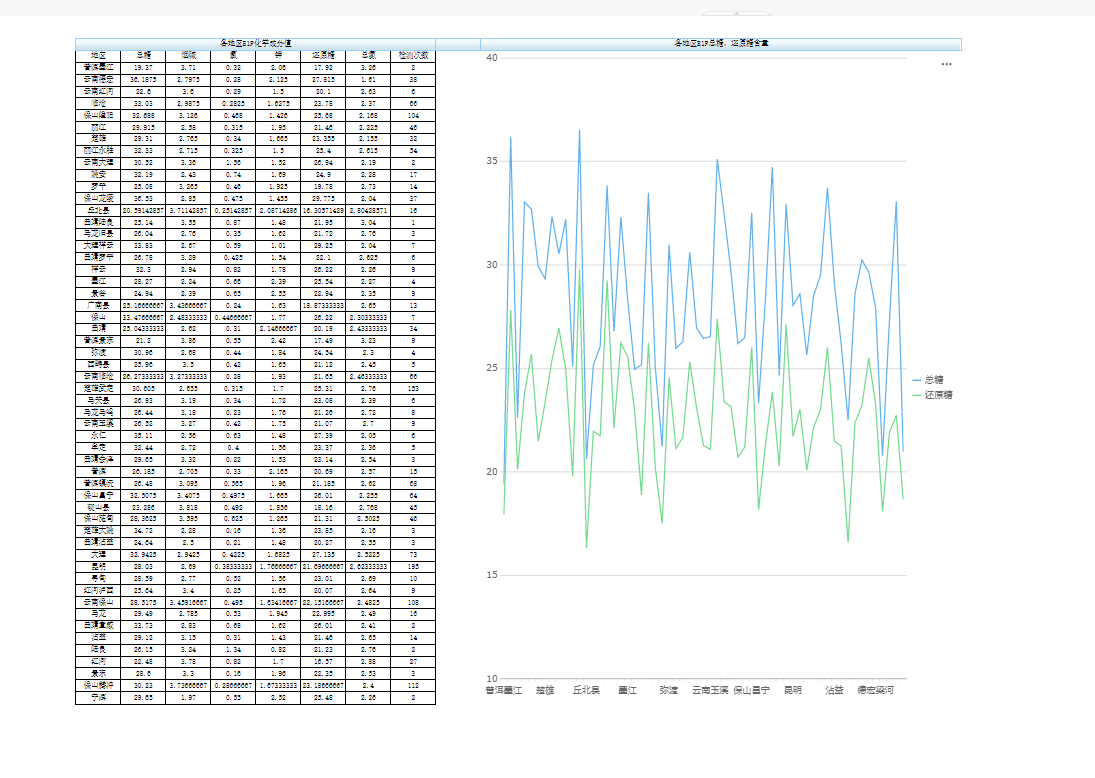The height and width of the screenshot is (778, 1095).
Task: Toggle the 总糖 series in chart legend
Action: click(x=928, y=380)
